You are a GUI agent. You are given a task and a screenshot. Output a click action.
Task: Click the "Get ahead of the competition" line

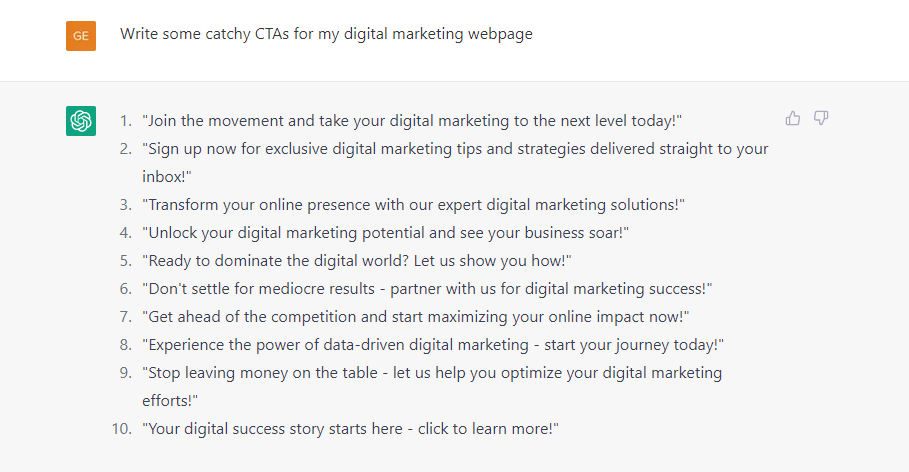tap(416, 317)
